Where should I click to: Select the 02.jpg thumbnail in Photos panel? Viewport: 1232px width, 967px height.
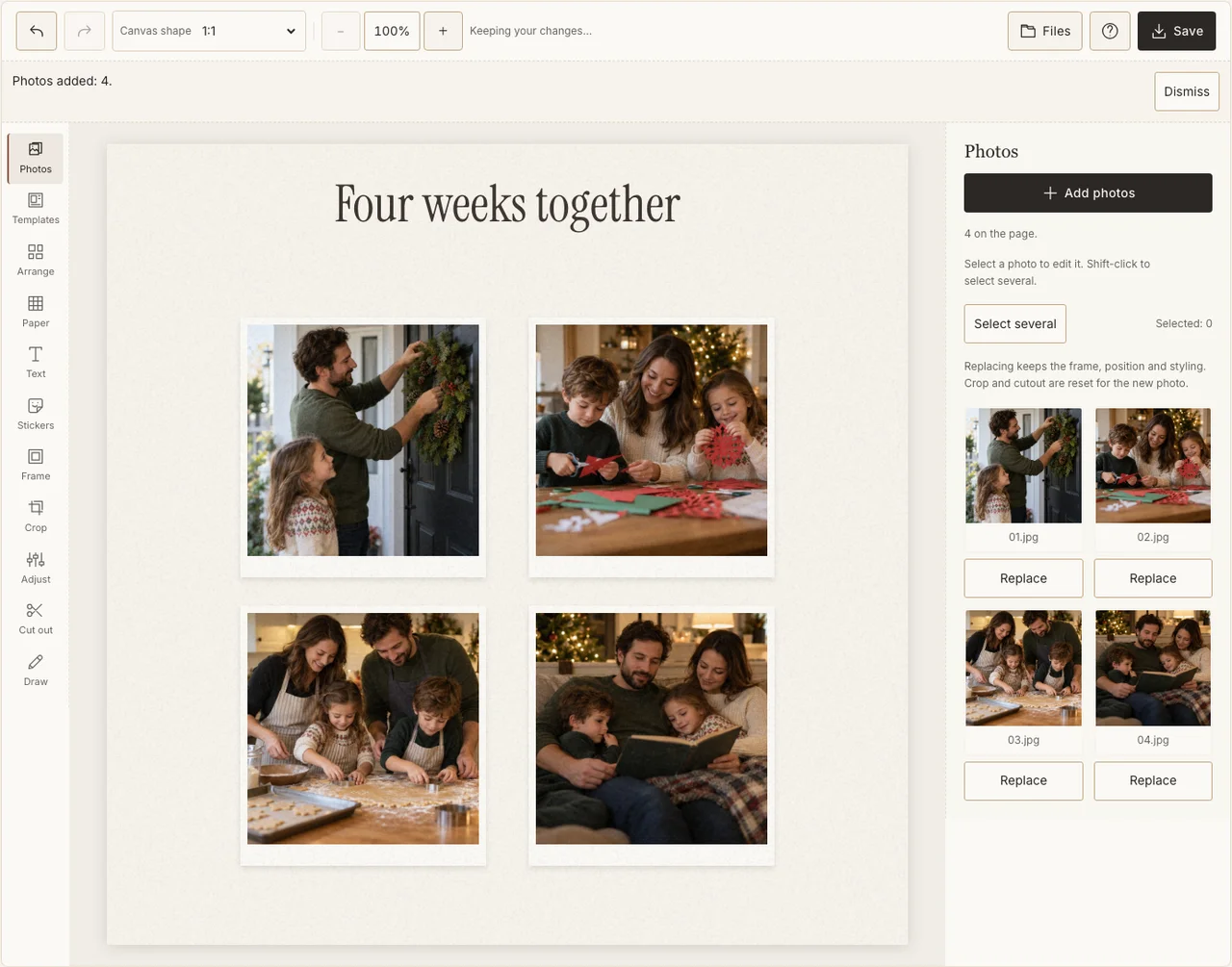1153,466
